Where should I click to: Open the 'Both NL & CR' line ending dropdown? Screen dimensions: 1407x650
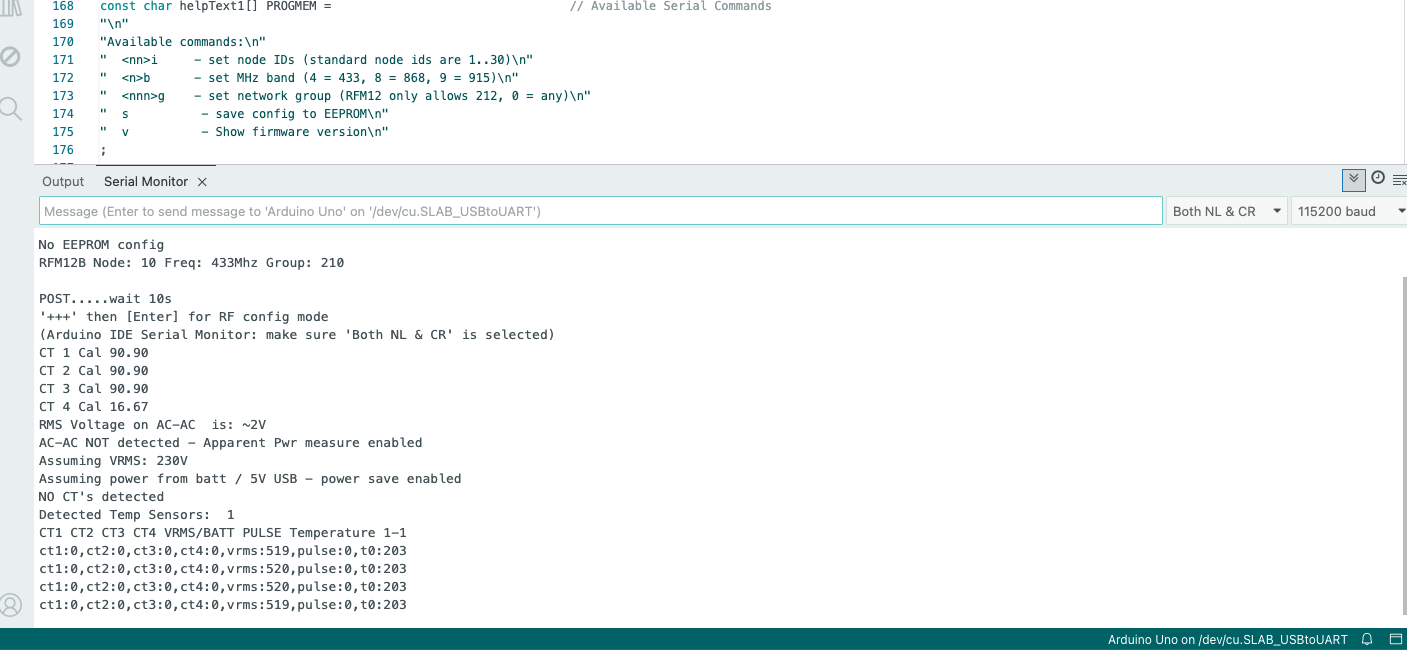click(x=1226, y=211)
